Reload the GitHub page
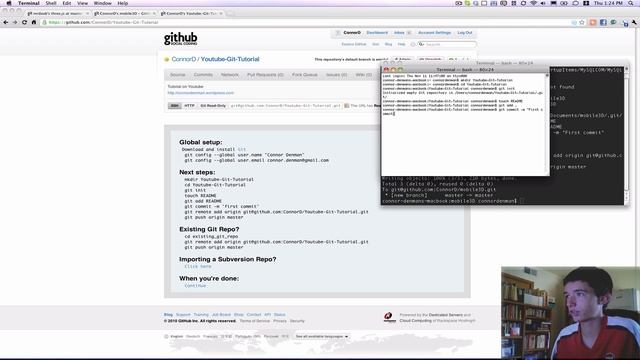The height and width of the screenshot is (360, 640). pyautogui.click(x=24, y=22)
